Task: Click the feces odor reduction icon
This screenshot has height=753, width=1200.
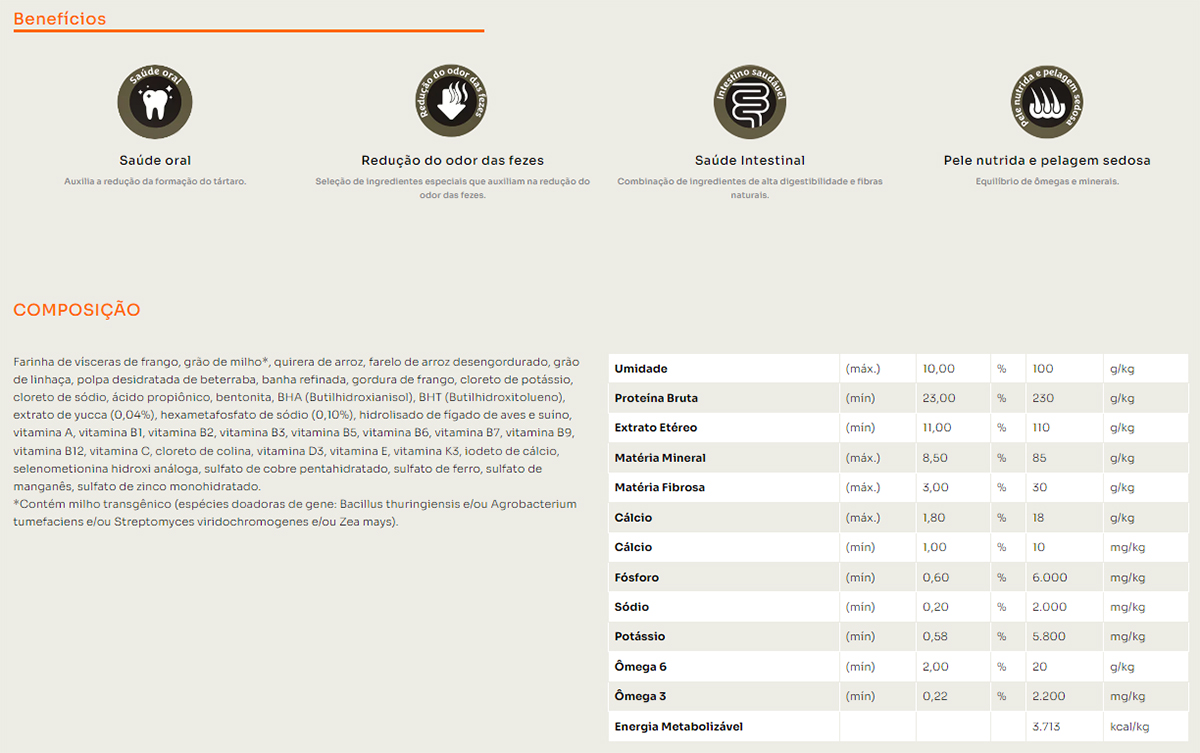Action: (x=452, y=102)
